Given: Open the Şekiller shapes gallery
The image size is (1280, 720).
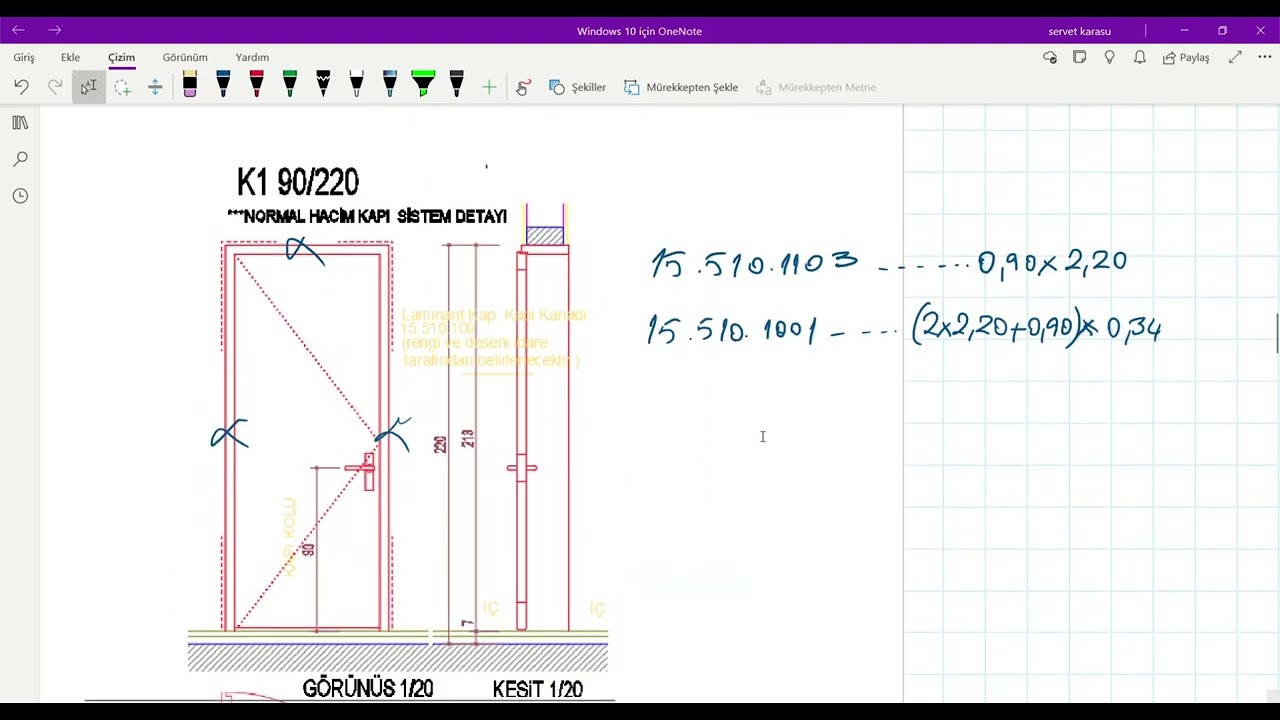Looking at the screenshot, I should (577, 87).
